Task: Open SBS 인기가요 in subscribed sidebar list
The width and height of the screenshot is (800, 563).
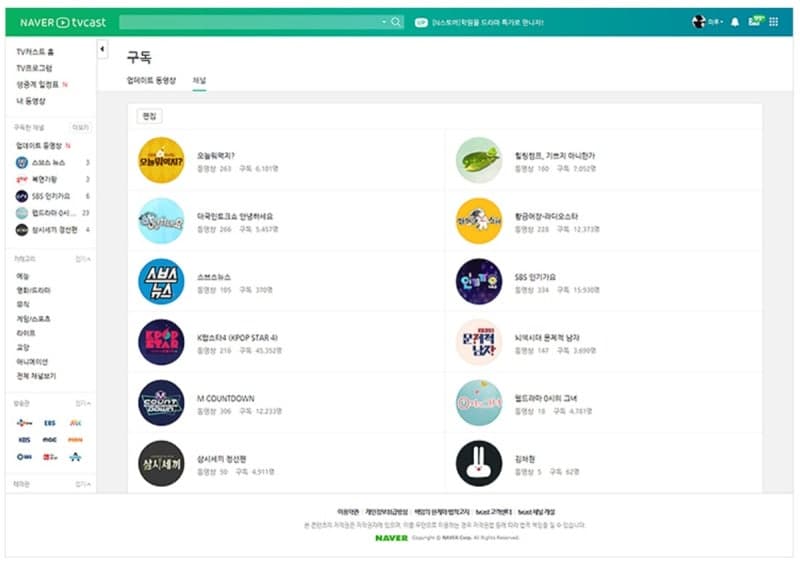Action: [53, 197]
